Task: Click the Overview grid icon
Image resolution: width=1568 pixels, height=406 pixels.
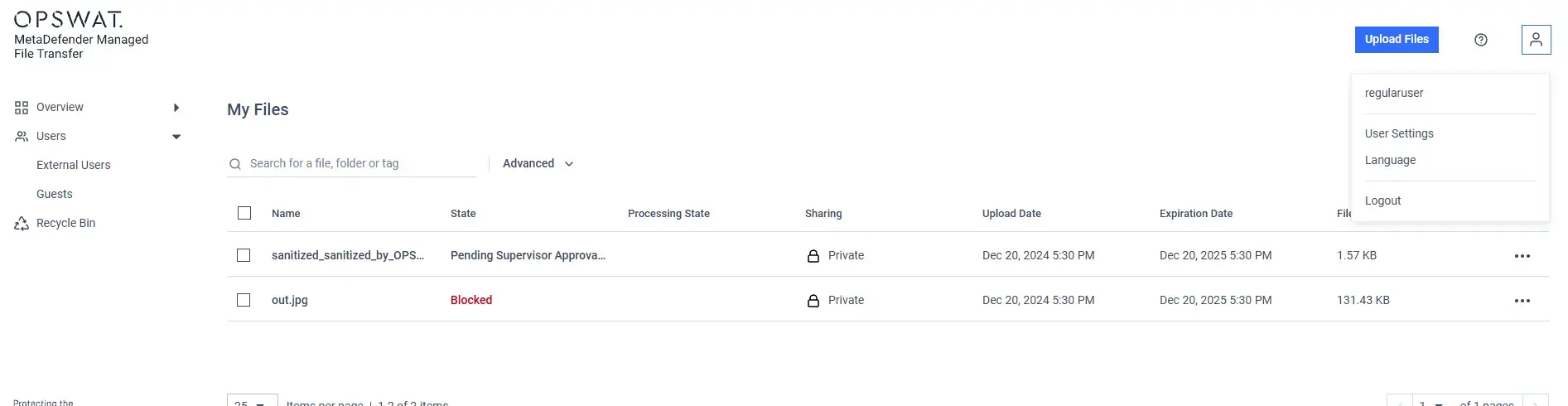Action: (22, 108)
